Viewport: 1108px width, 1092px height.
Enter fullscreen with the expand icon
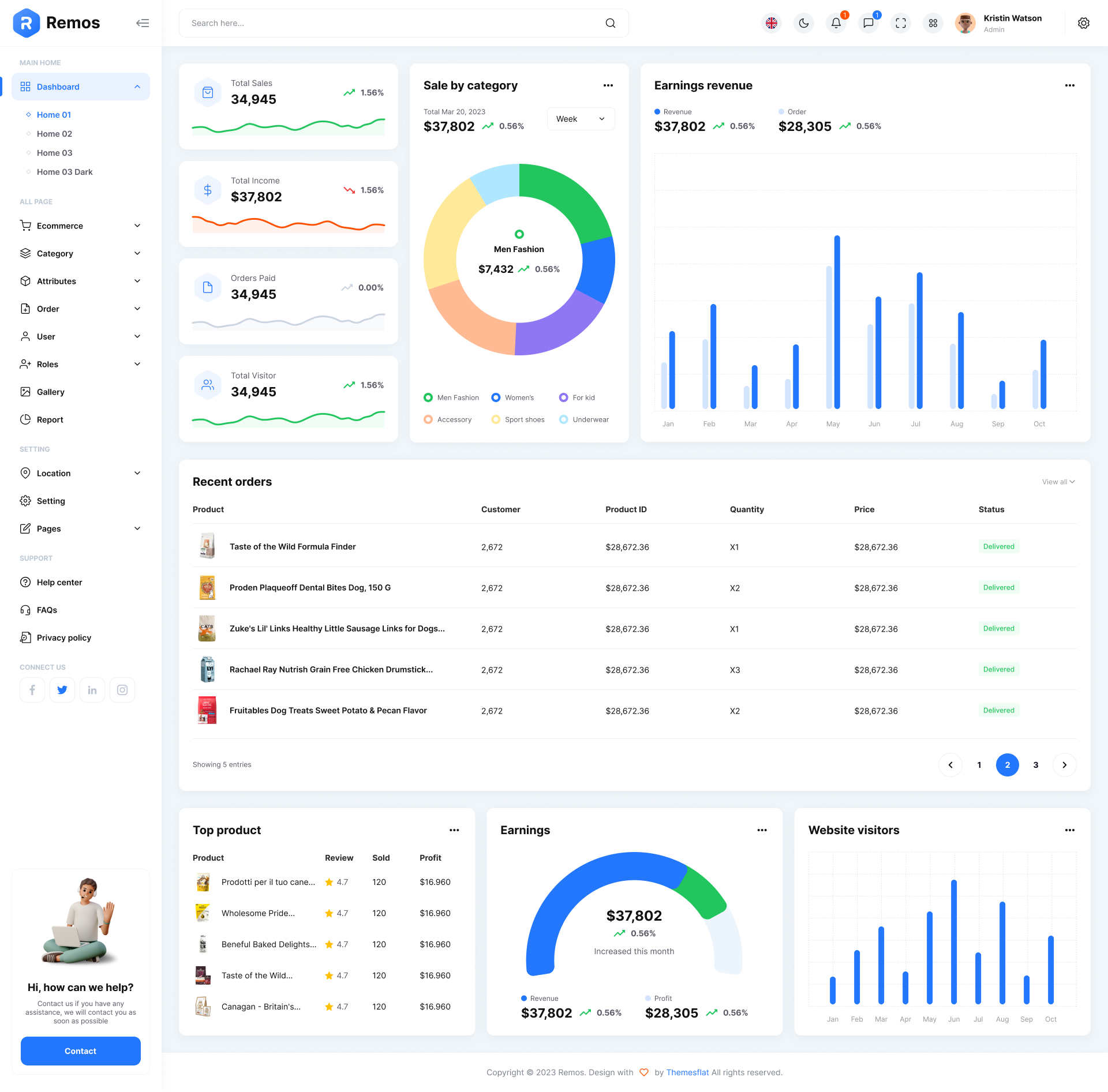pos(900,23)
